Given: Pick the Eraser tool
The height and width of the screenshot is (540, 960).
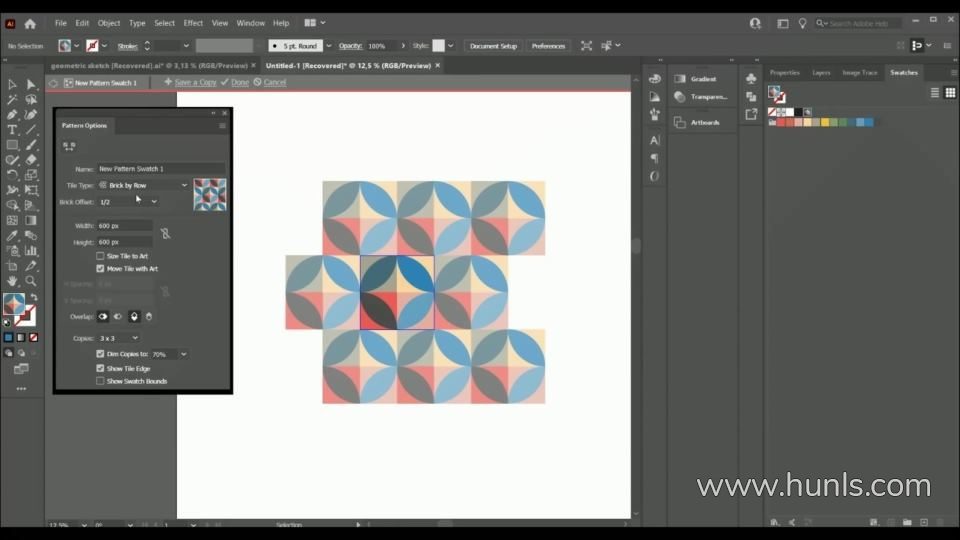Looking at the screenshot, I should pyautogui.click(x=31, y=160).
